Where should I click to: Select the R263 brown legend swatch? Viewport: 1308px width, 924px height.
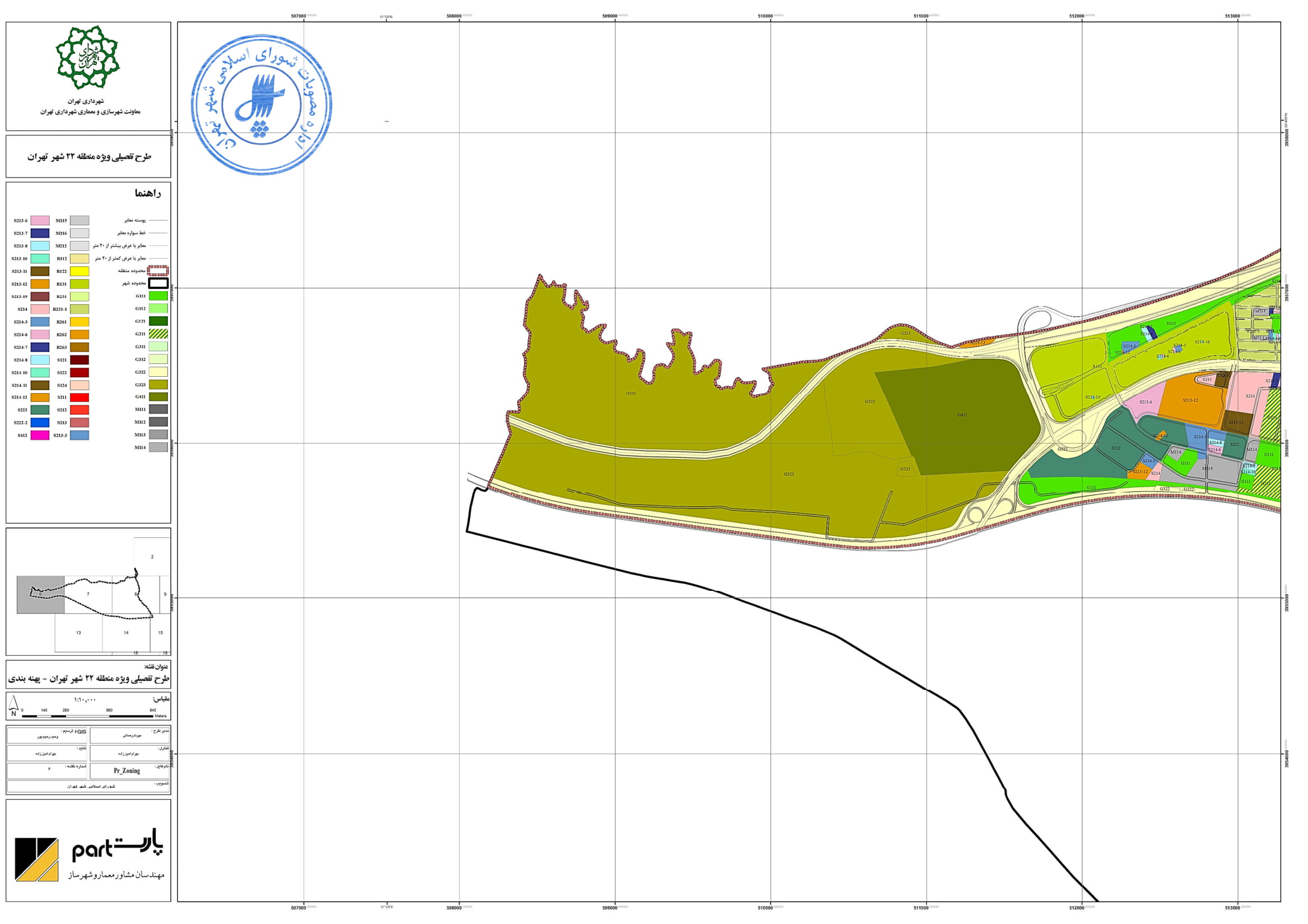click(79, 347)
